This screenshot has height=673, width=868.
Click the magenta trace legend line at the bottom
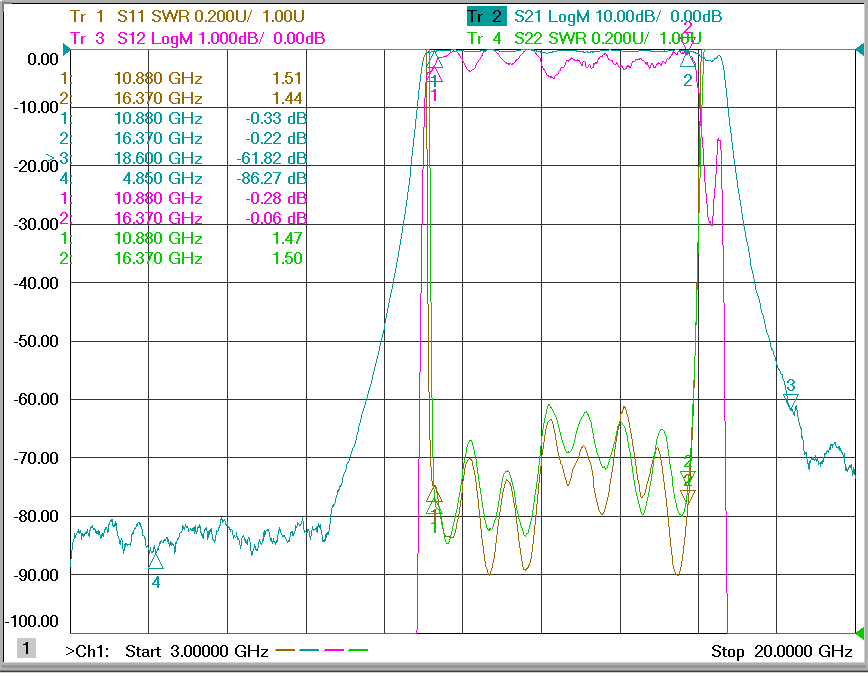tap(334, 650)
